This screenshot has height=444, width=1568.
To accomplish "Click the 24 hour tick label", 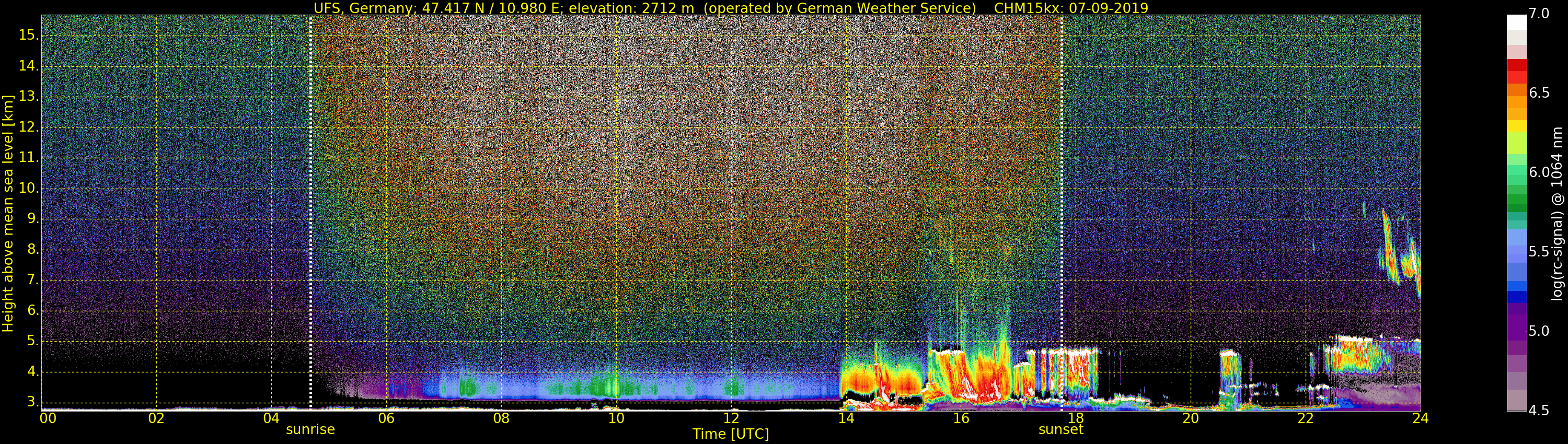I will pos(1420,418).
